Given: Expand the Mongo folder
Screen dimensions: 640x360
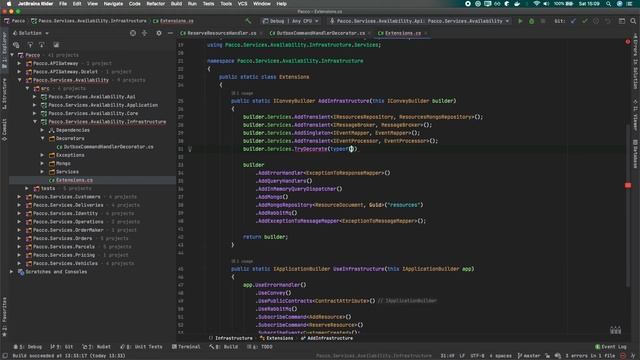Looking at the screenshot, I should [42, 163].
